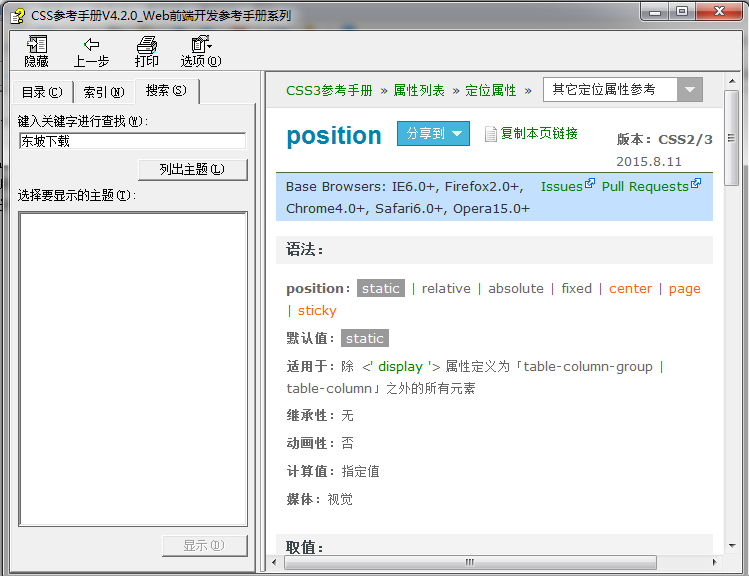Close the CSS参考手册 window
The height and width of the screenshot is (576, 749).
click(x=719, y=11)
